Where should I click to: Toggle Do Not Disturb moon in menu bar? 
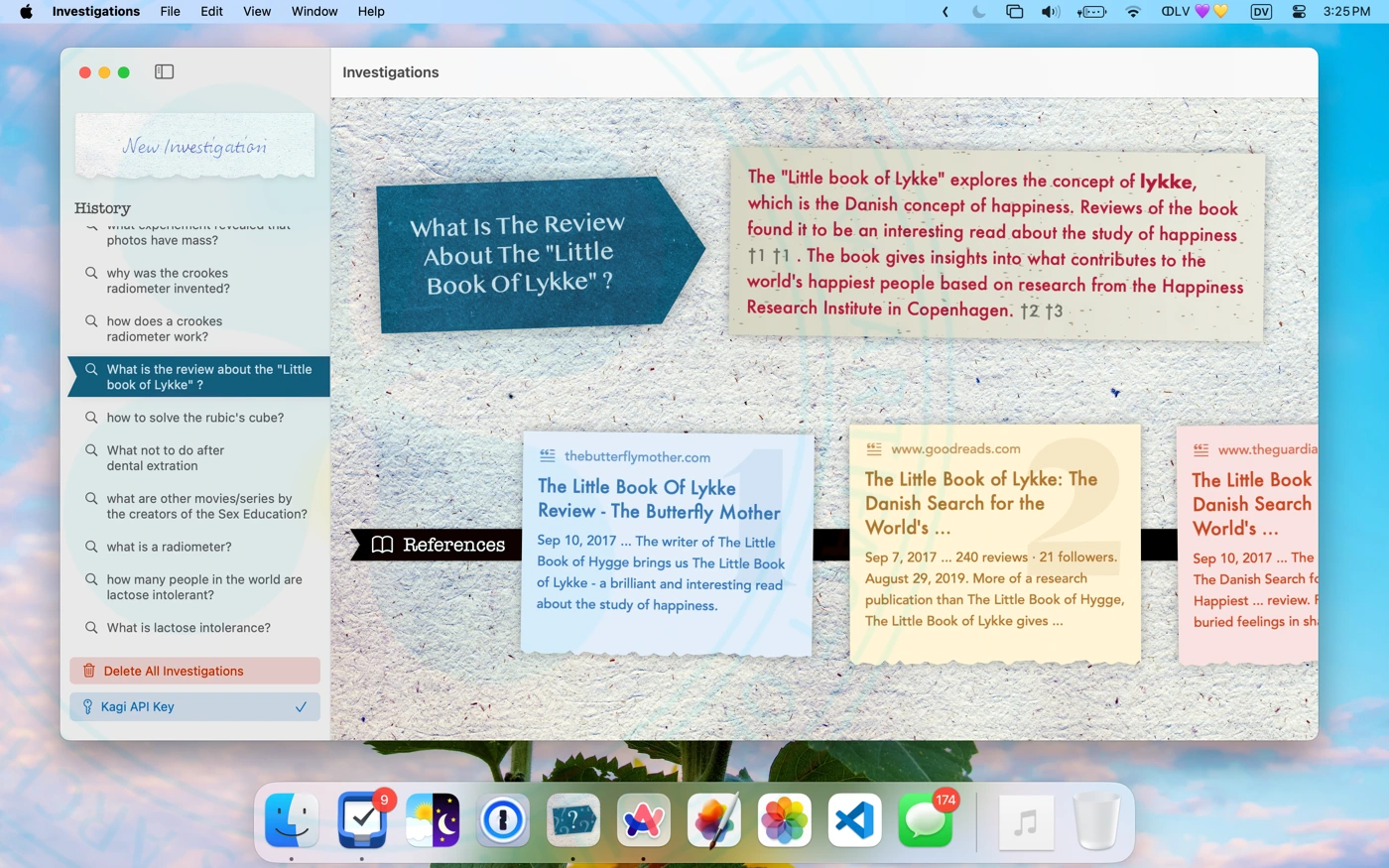978,12
